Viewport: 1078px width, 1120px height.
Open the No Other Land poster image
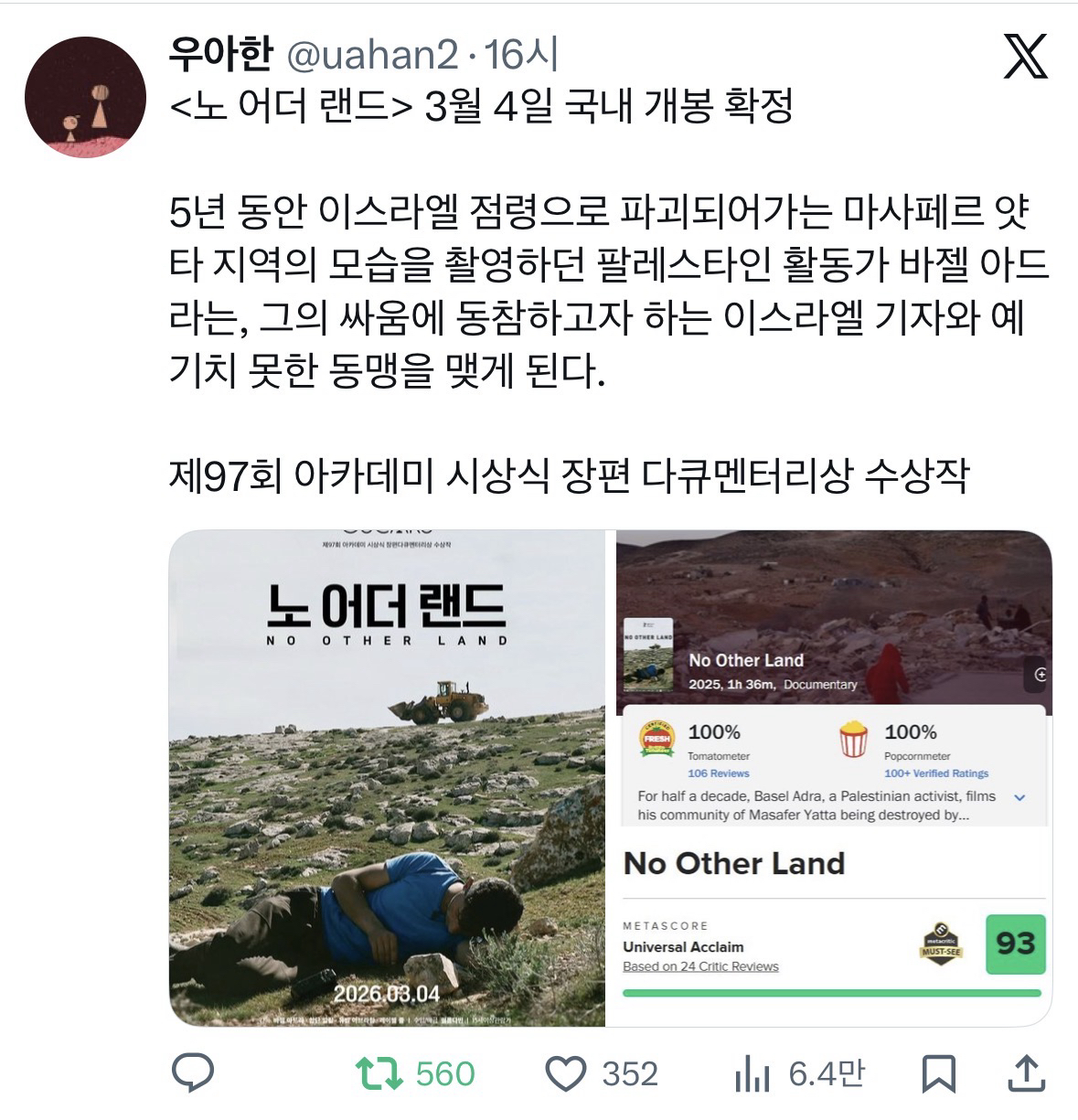pos(388,778)
